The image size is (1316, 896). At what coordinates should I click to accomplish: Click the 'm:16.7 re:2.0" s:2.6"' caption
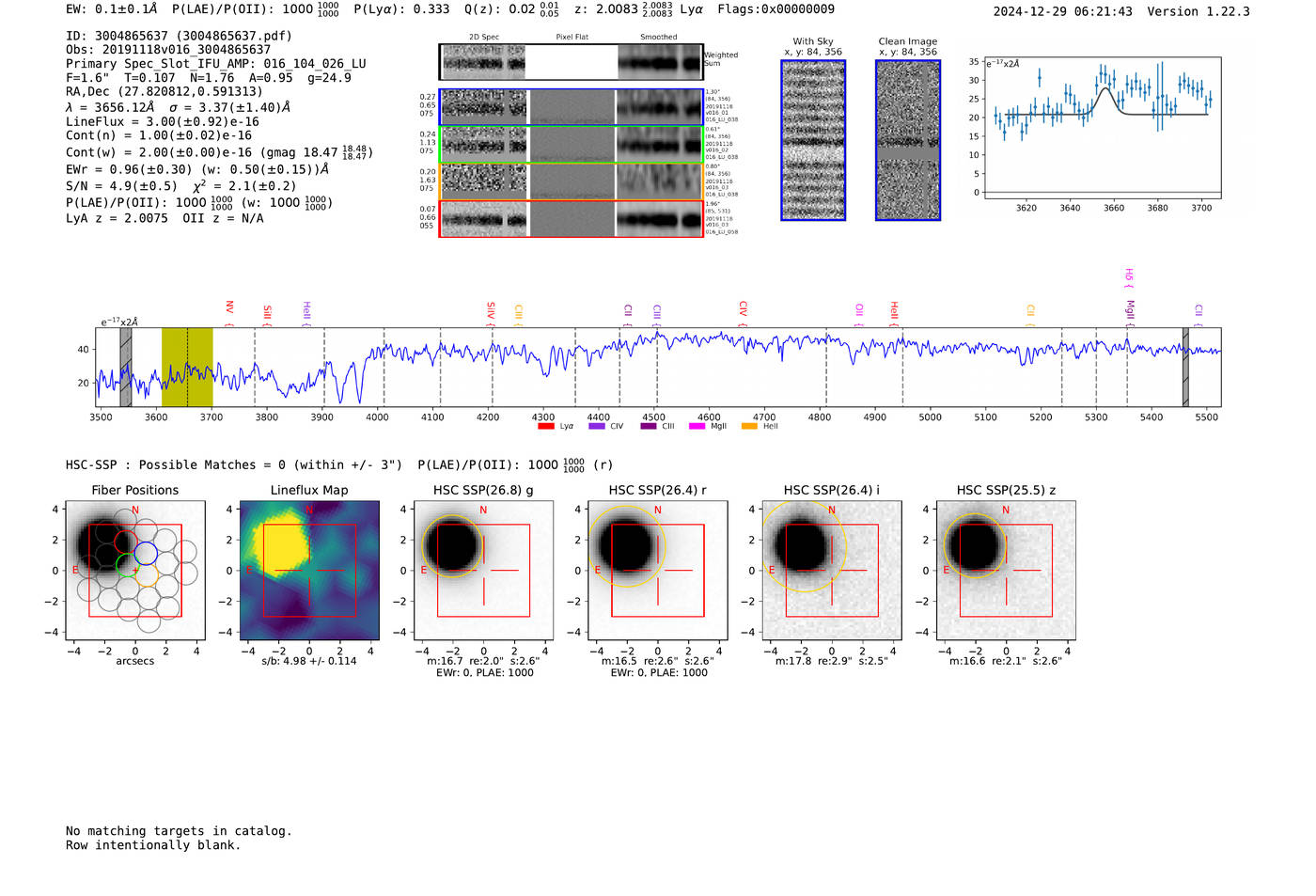point(484,661)
